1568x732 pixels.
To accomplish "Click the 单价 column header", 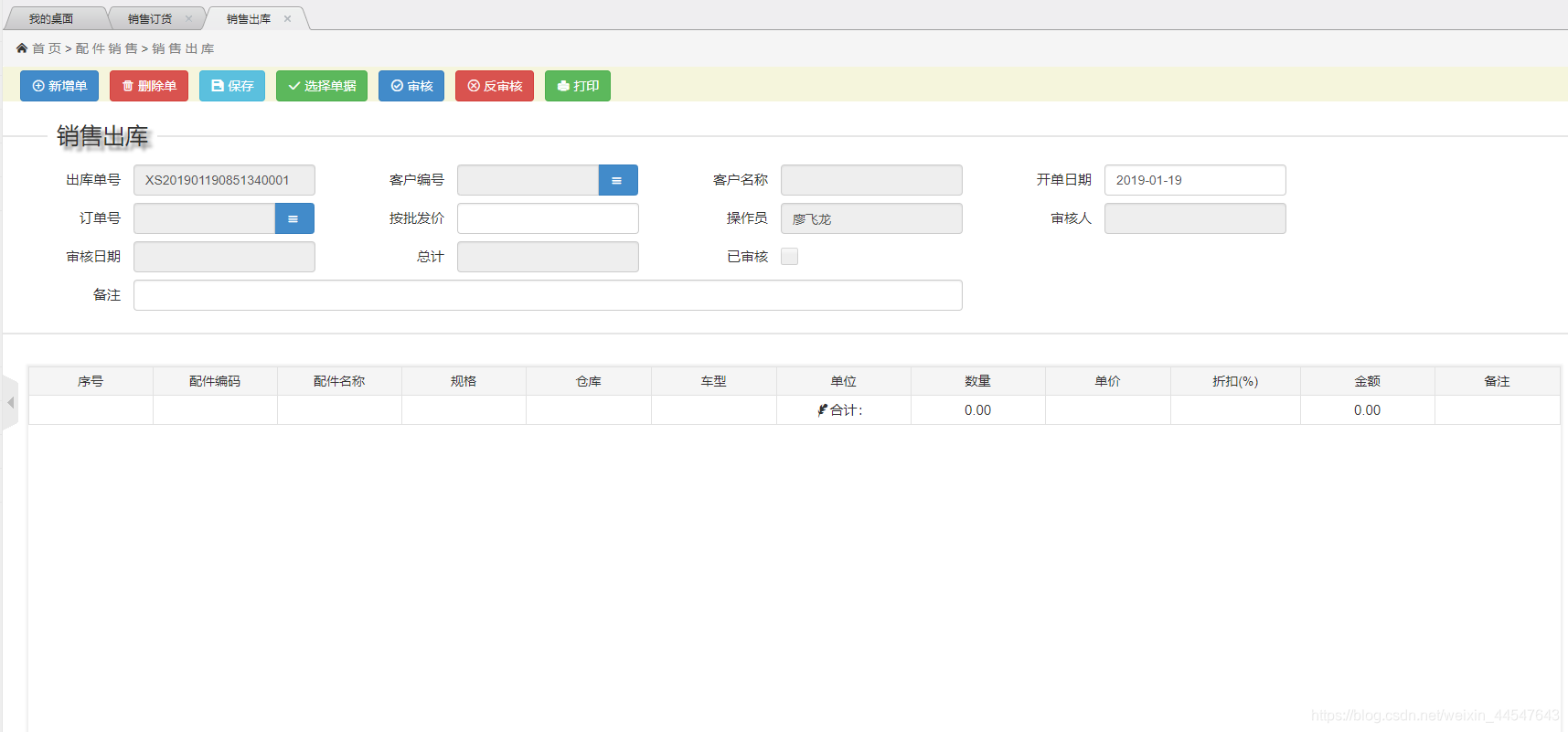I will [x=1108, y=381].
